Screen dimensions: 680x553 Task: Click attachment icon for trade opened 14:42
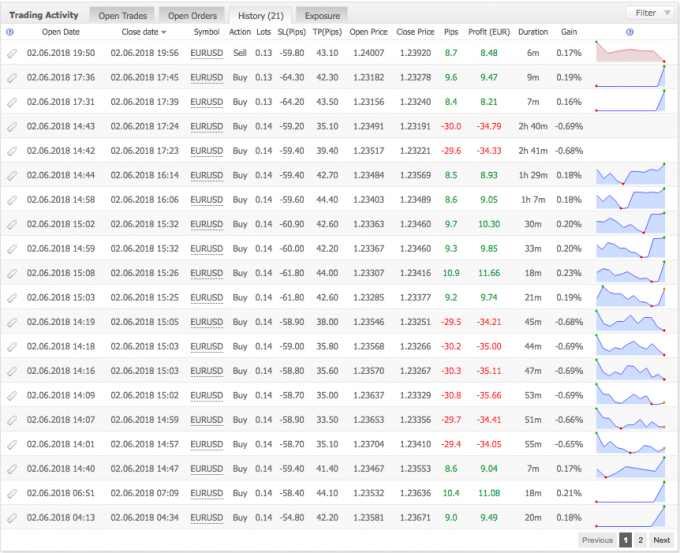(12, 151)
